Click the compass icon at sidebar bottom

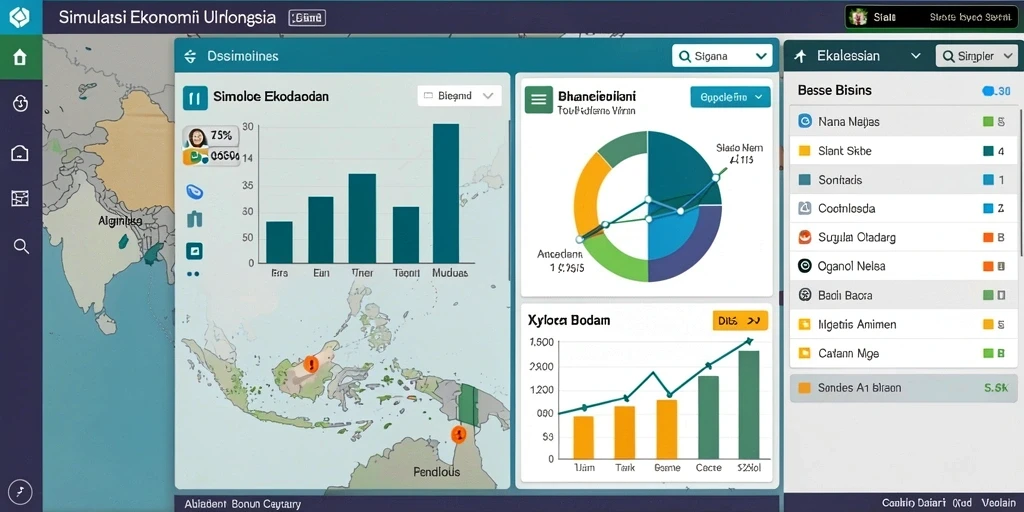click(x=21, y=492)
